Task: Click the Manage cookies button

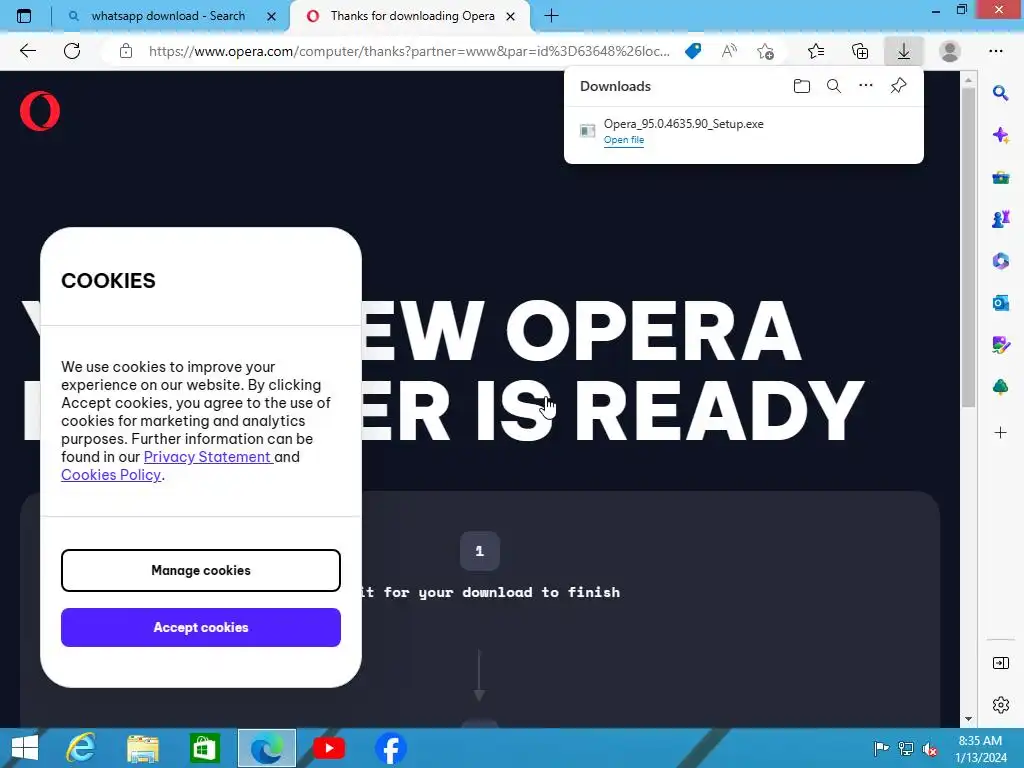Action: tap(201, 570)
